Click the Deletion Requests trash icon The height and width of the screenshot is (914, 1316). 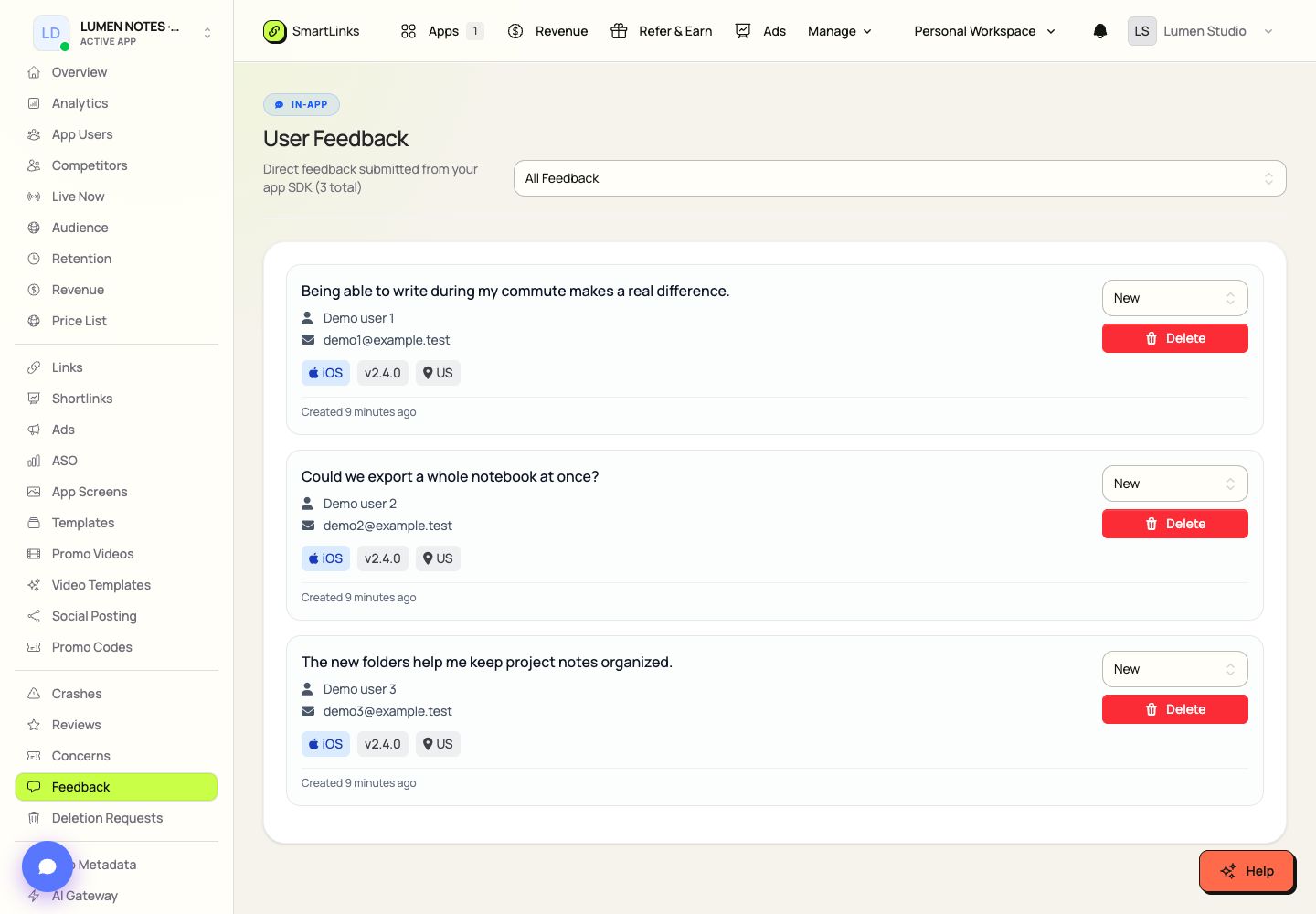click(x=34, y=818)
